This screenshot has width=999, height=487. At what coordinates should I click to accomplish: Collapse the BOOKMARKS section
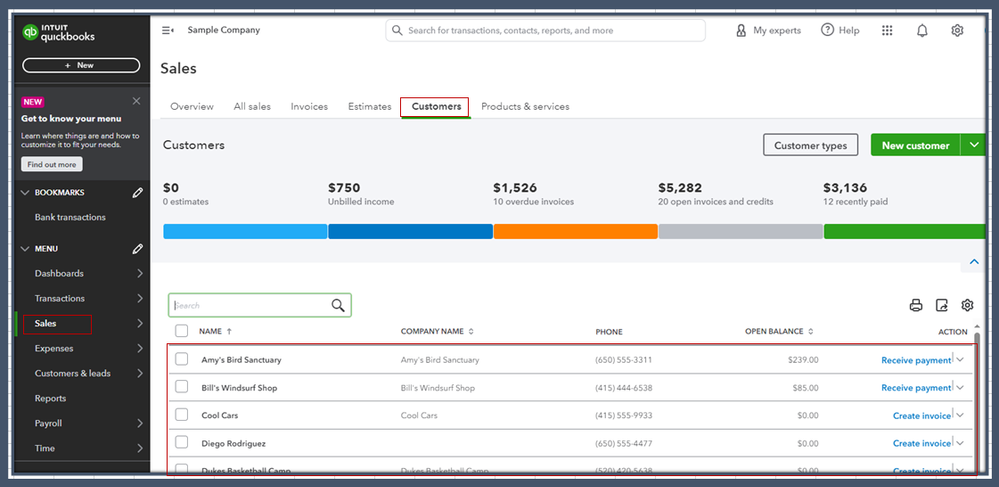click(x=25, y=193)
